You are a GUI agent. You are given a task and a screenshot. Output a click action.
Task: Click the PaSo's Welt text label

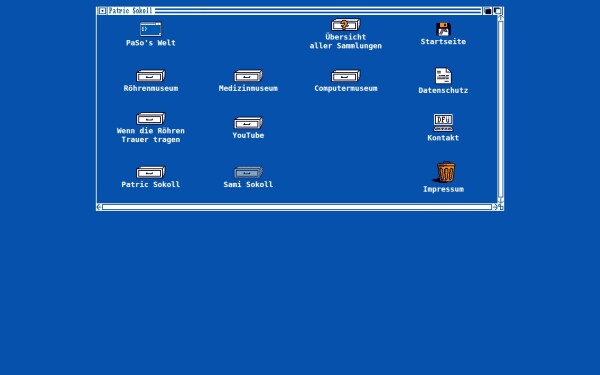[150, 43]
